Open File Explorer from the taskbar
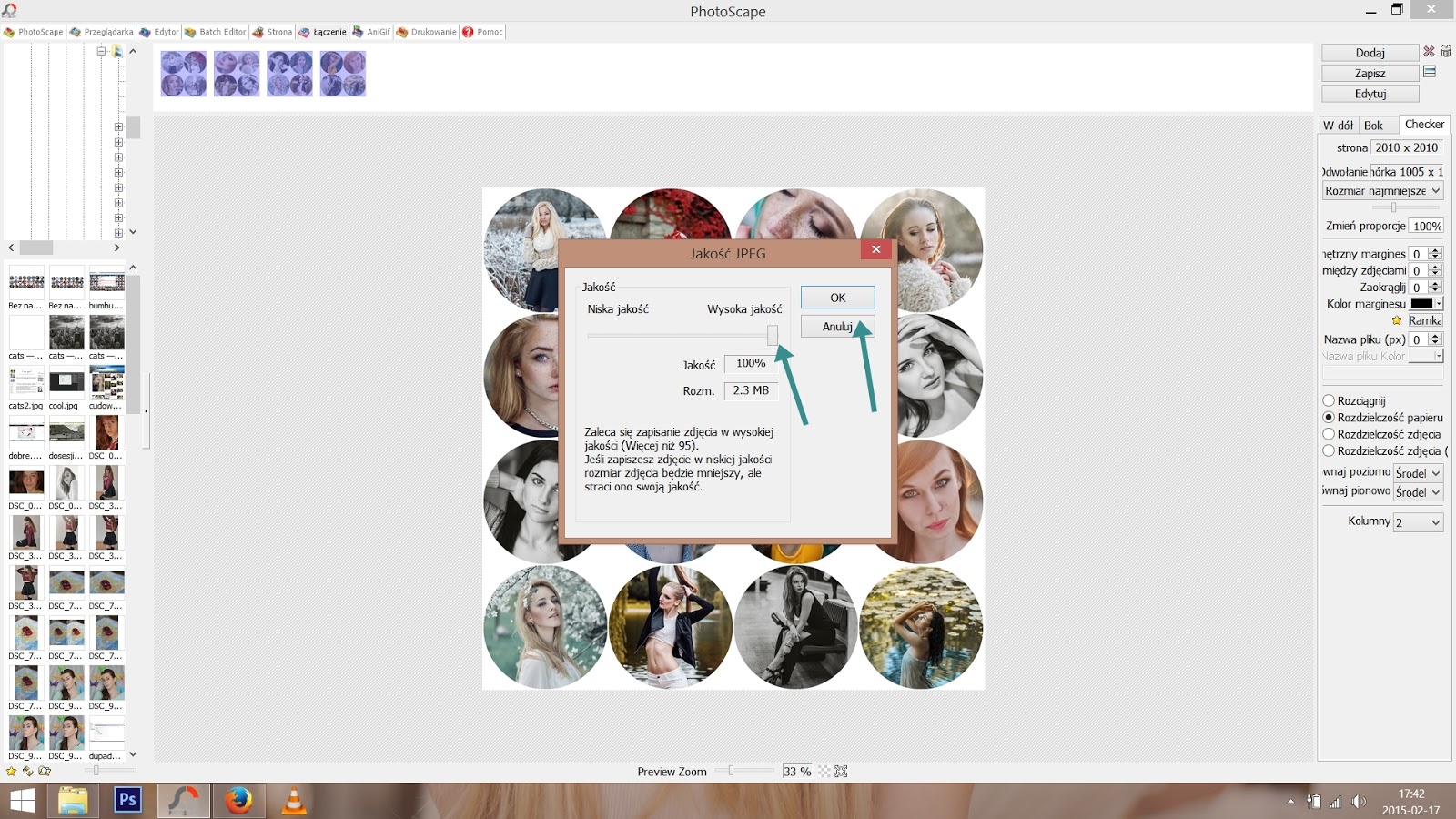Image resolution: width=1456 pixels, height=819 pixels. [x=73, y=801]
